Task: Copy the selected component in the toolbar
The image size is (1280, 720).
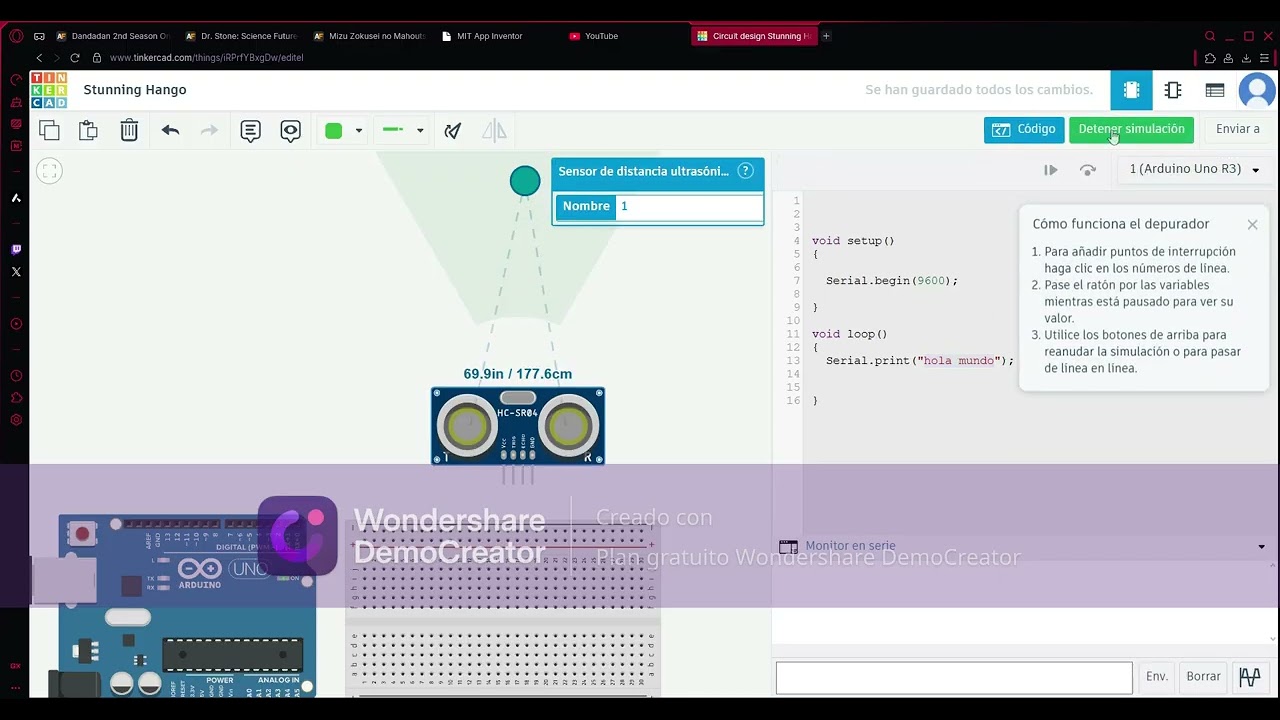Action: point(49,130)
